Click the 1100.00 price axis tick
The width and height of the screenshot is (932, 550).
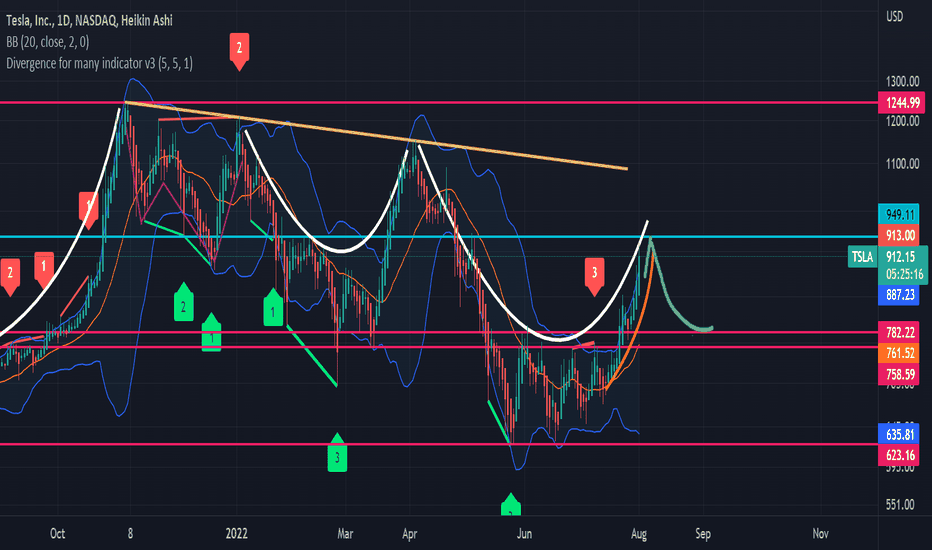click(x=902, y=164)
